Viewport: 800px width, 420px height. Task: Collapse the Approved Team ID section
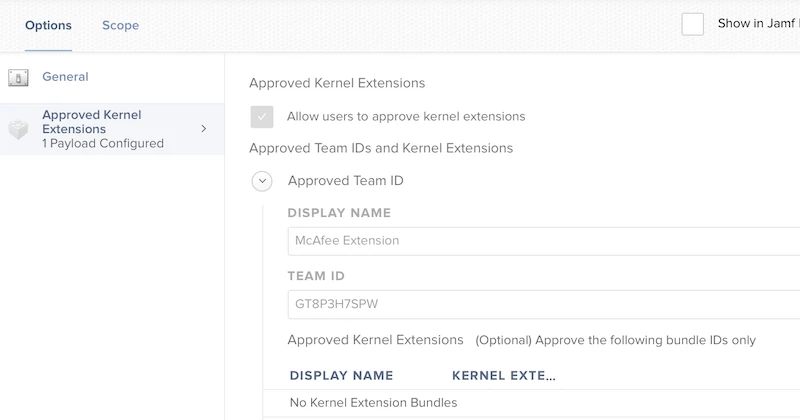[x=262, y=181]
